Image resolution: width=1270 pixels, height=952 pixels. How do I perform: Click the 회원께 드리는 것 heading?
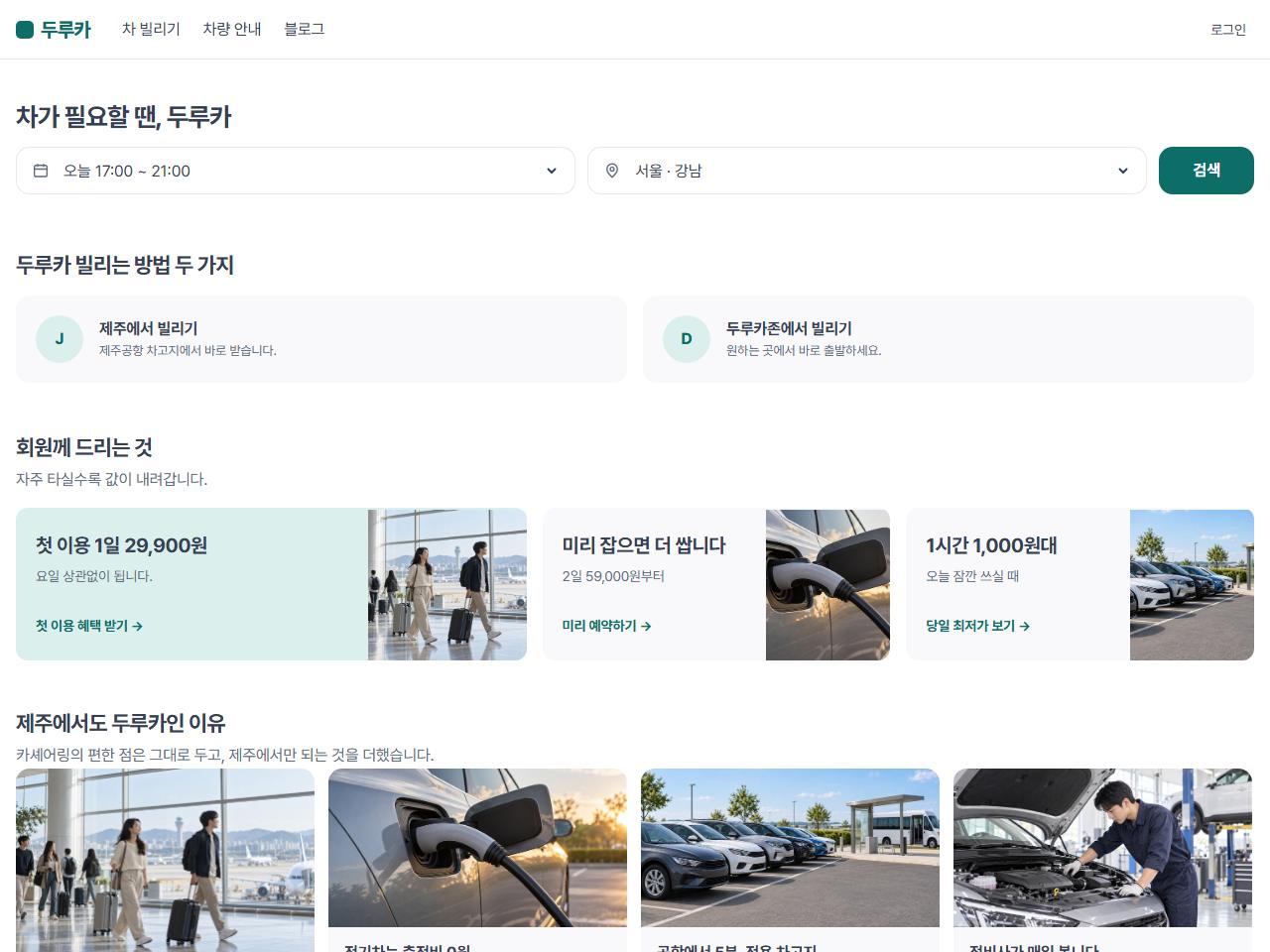[84, 447]
